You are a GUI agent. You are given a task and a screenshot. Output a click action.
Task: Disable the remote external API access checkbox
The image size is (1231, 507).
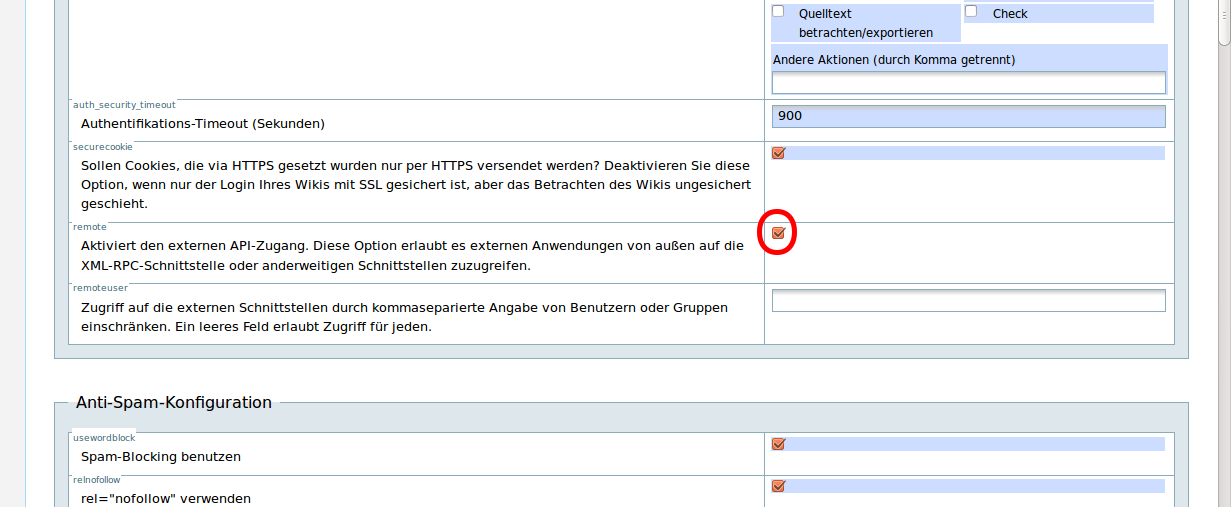coord(778,233)
